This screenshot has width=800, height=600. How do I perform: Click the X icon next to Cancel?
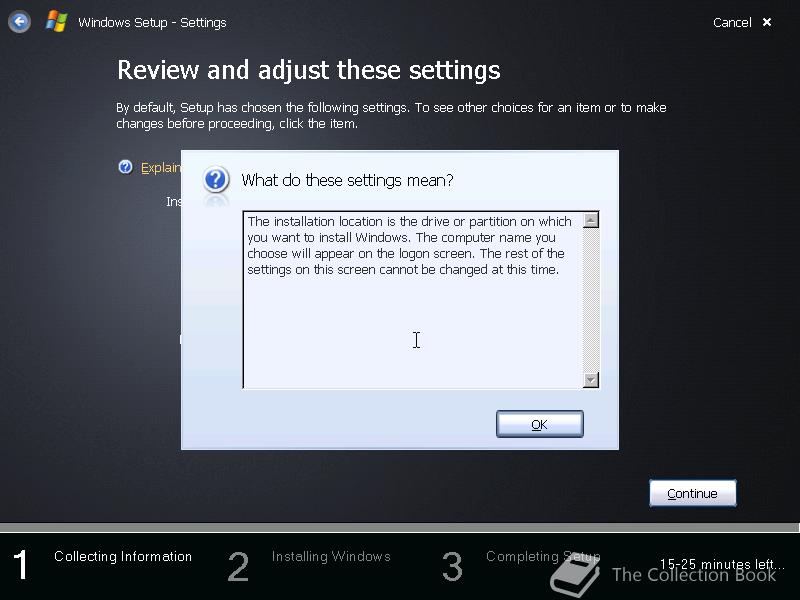[767, 22]
